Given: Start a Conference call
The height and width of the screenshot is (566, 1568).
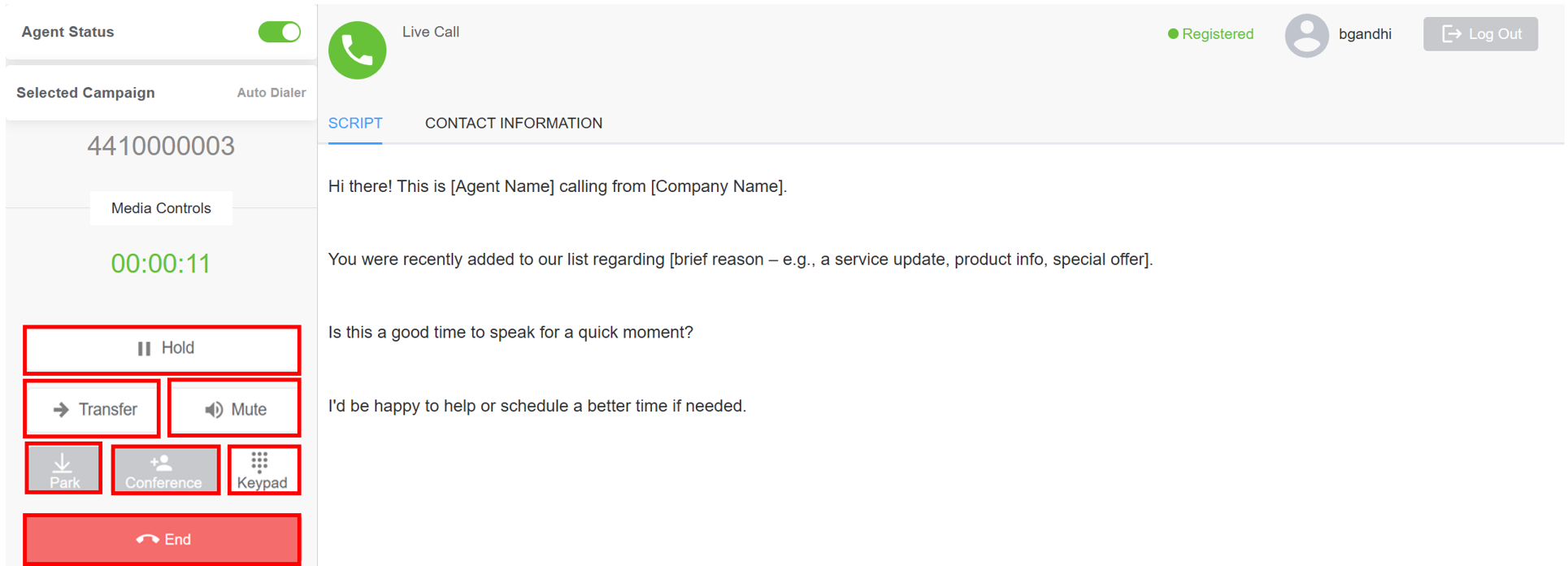Looking at the screenshot, I should coord(165,471).
